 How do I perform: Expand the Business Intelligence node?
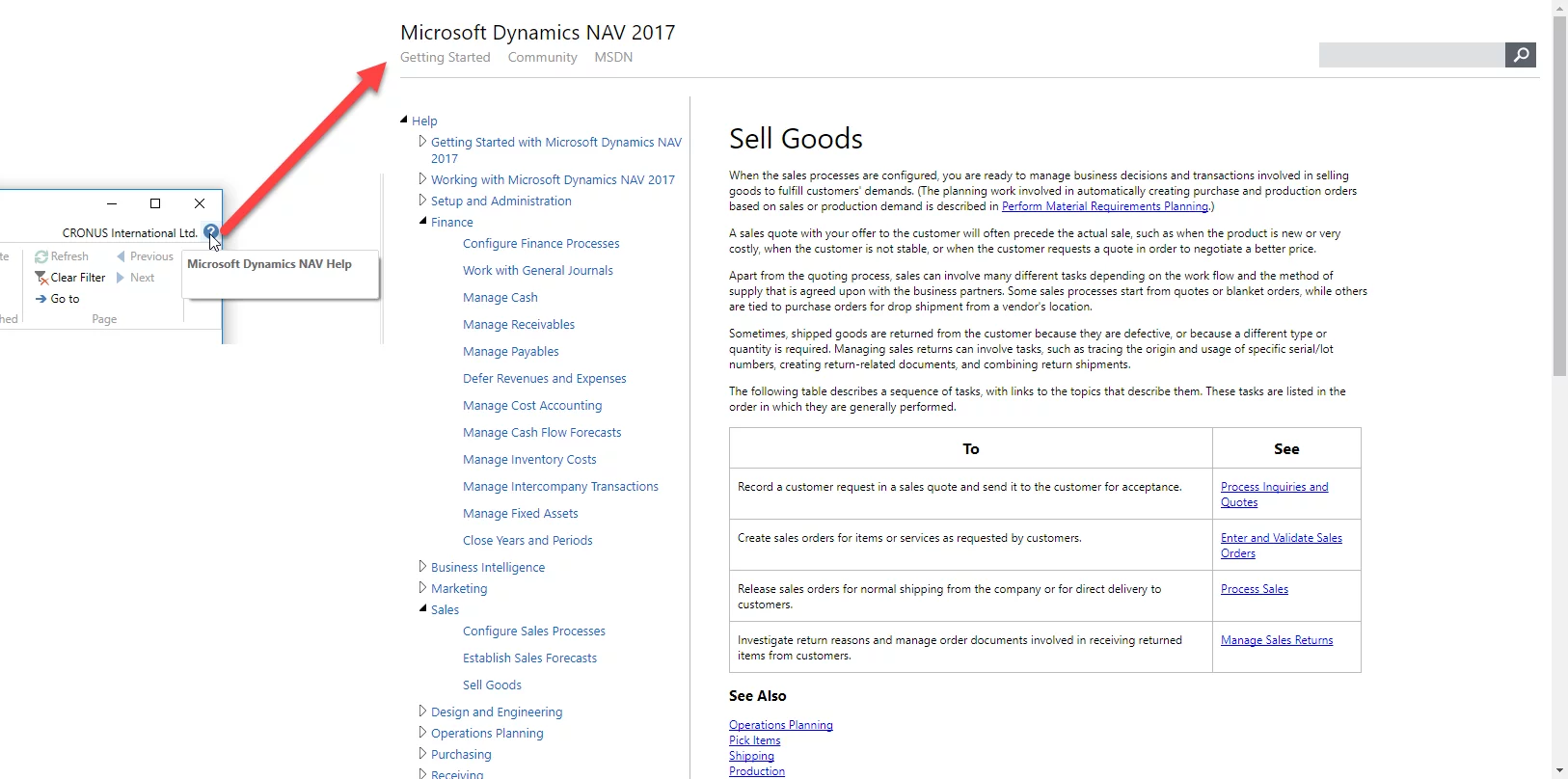(422, 567)
